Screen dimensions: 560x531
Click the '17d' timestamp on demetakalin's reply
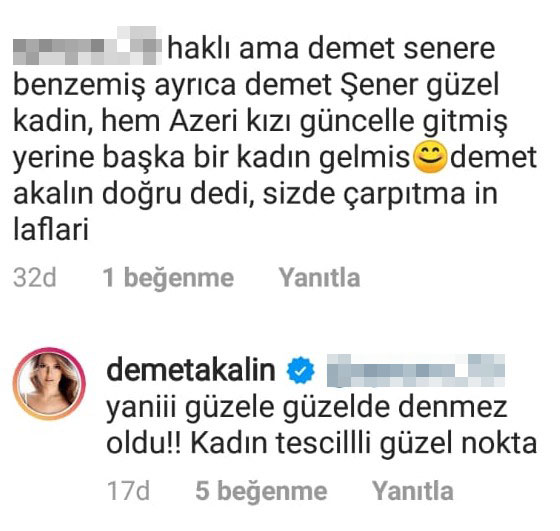[x=128, y=491]
